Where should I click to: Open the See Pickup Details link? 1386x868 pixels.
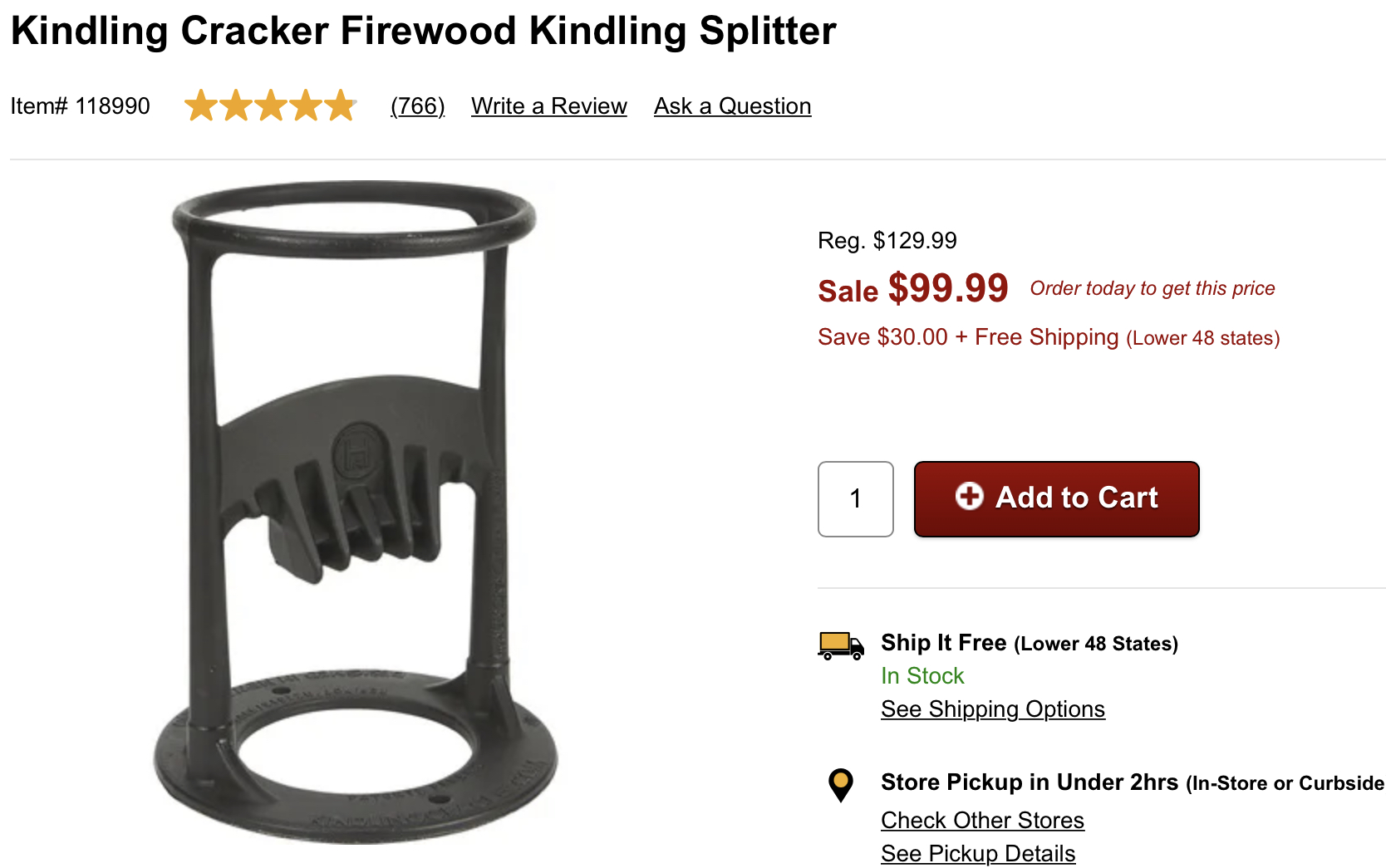click(x=978, y=854)
